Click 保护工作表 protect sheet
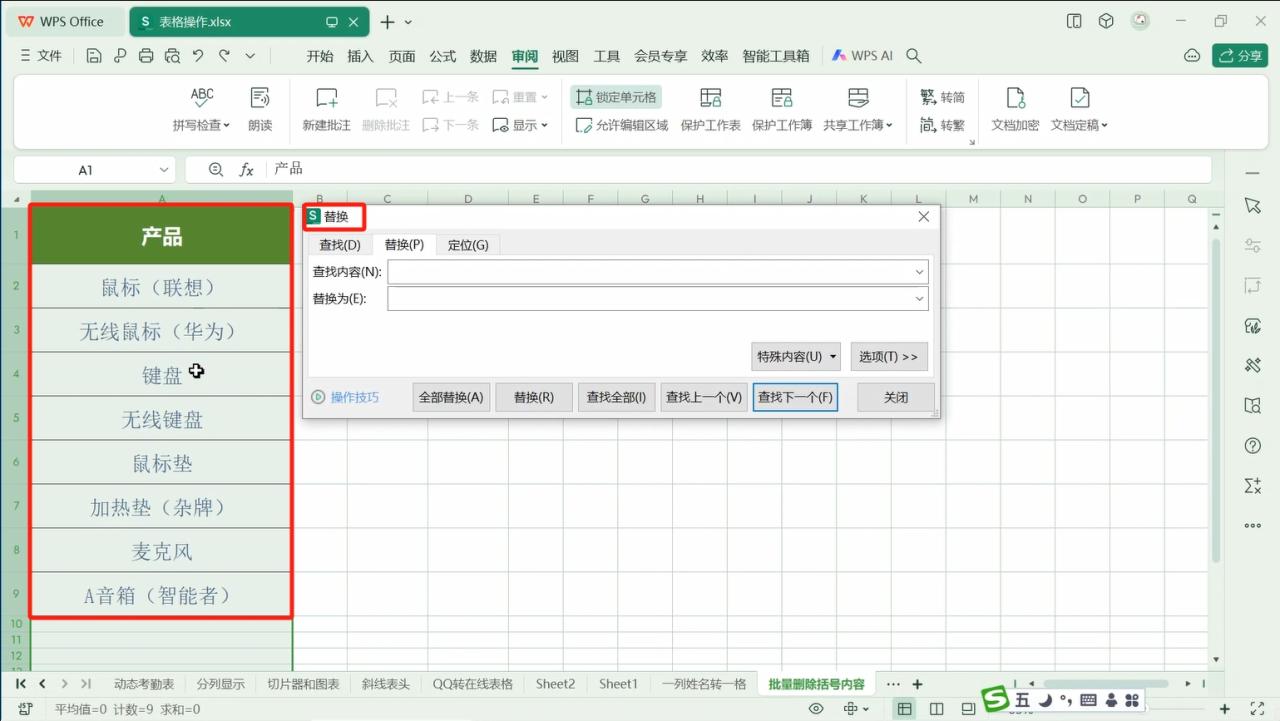This screenshot has width=1280, height=721. point(711,110)
